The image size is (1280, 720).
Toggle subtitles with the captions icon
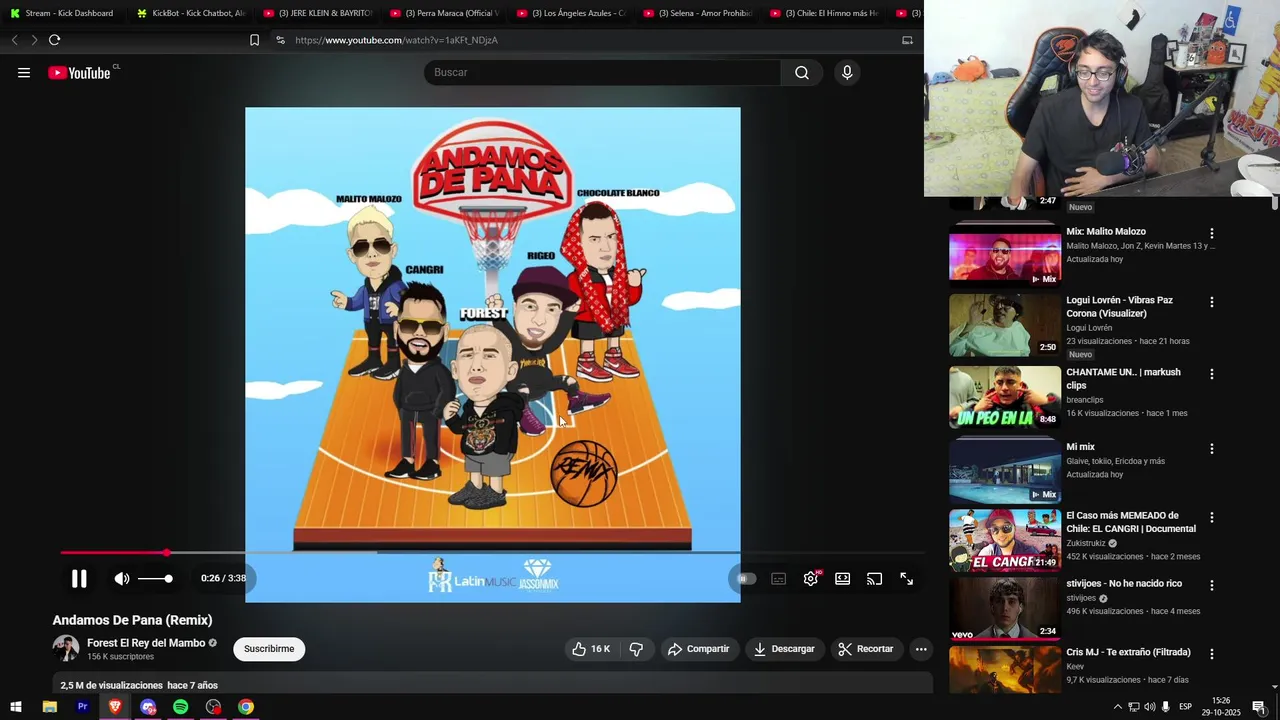(x=779, y=578)
